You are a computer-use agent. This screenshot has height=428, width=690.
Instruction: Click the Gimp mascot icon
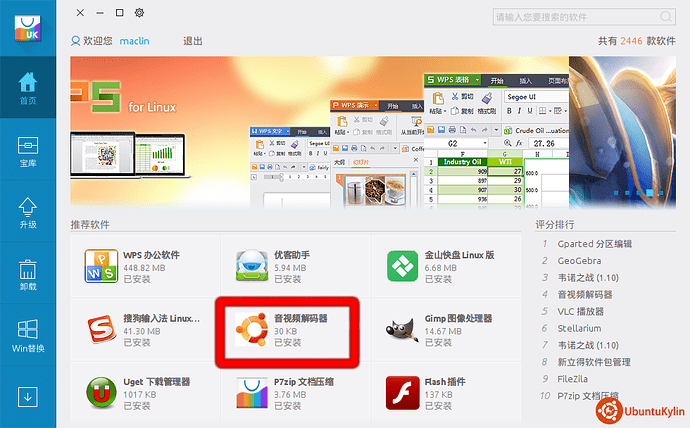pyautogui.click(x=402, y=329)
